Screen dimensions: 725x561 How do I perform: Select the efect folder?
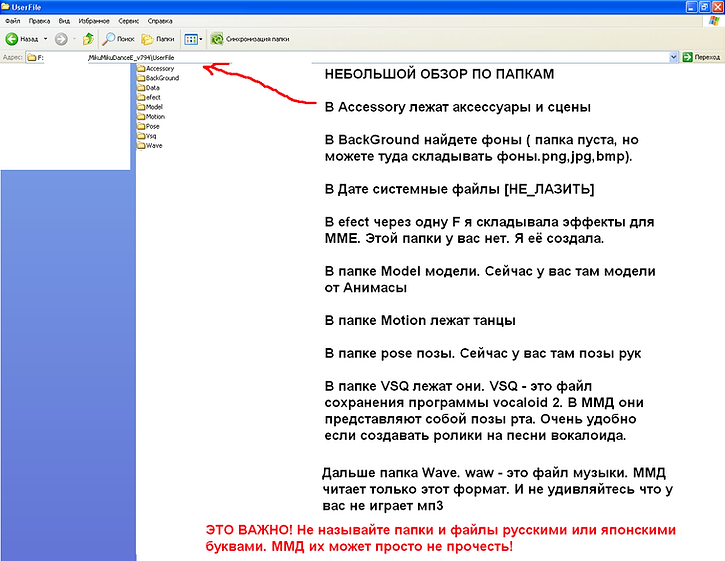(149, 98)
